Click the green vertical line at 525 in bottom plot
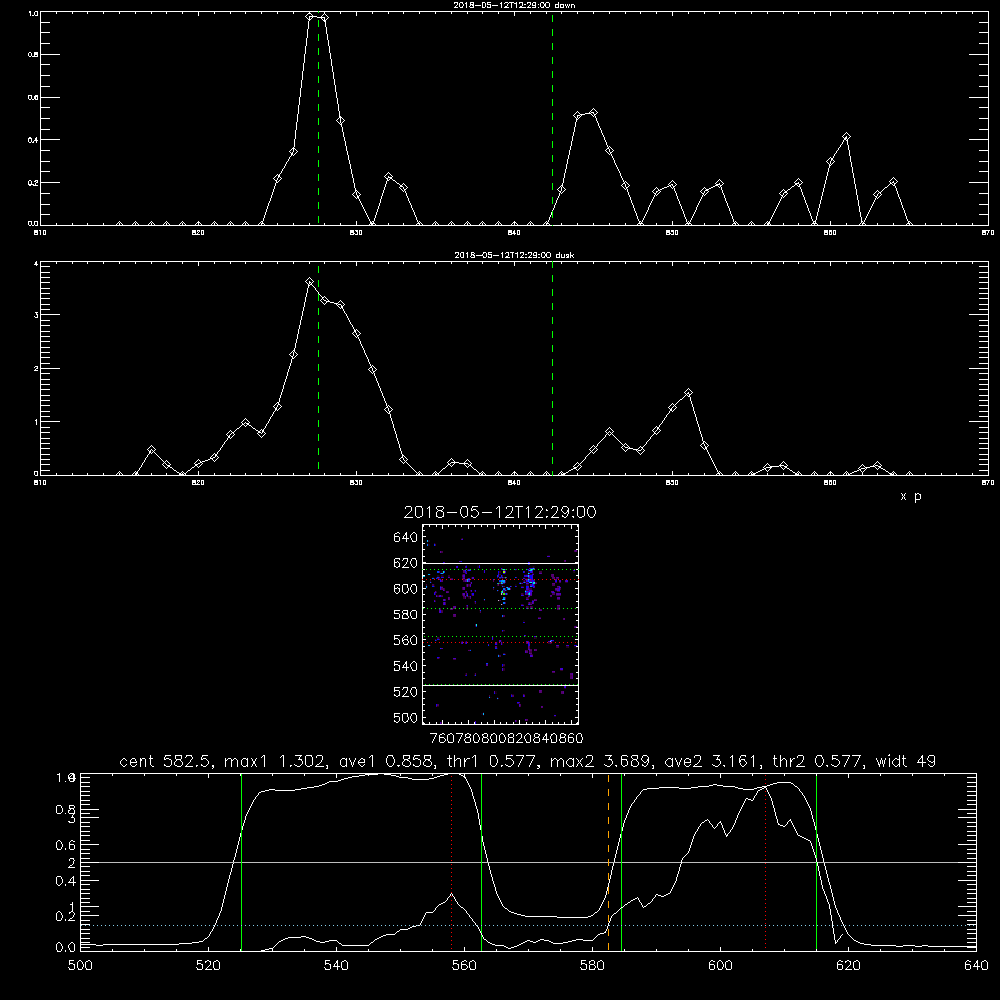The width and height of the screenshot is (1000, 1000). 241,862
